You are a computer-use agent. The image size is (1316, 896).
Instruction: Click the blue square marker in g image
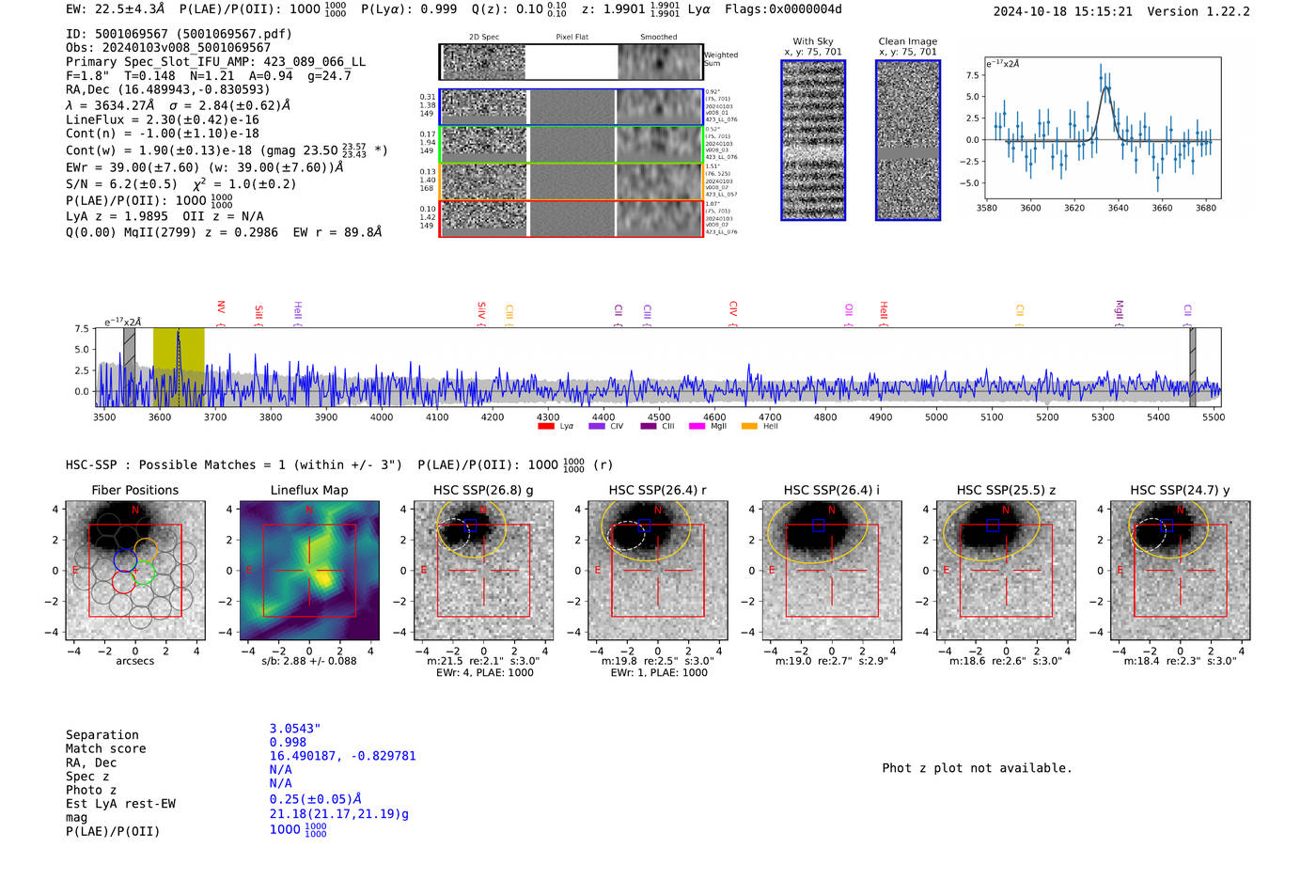tap(471, 525)
